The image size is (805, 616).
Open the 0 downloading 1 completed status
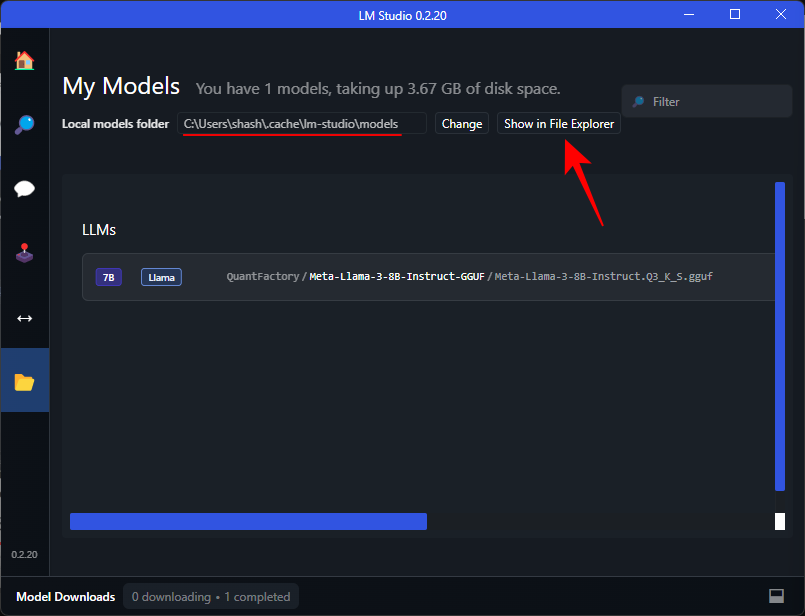210,596
